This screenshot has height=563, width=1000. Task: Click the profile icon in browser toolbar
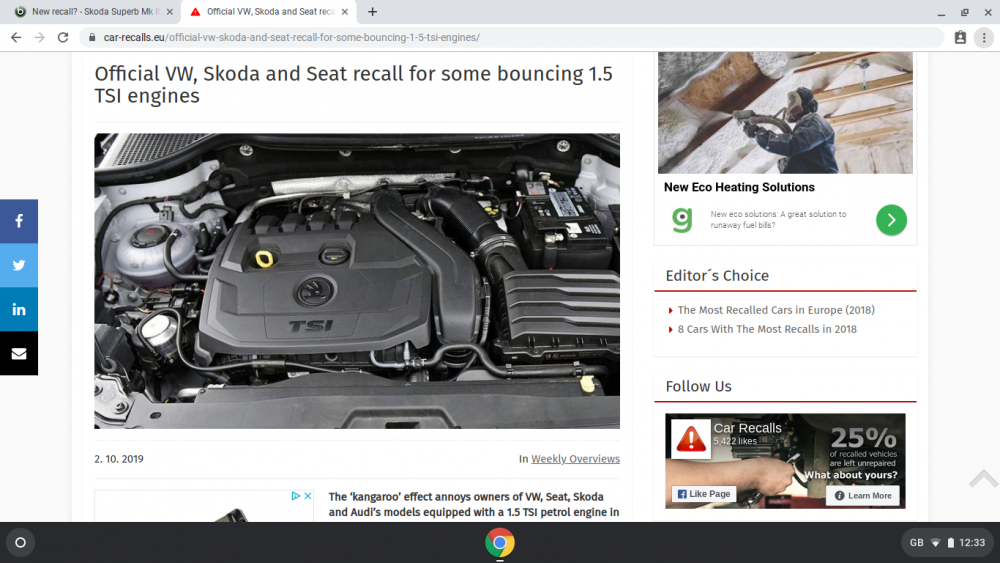(x=960, y=38)
